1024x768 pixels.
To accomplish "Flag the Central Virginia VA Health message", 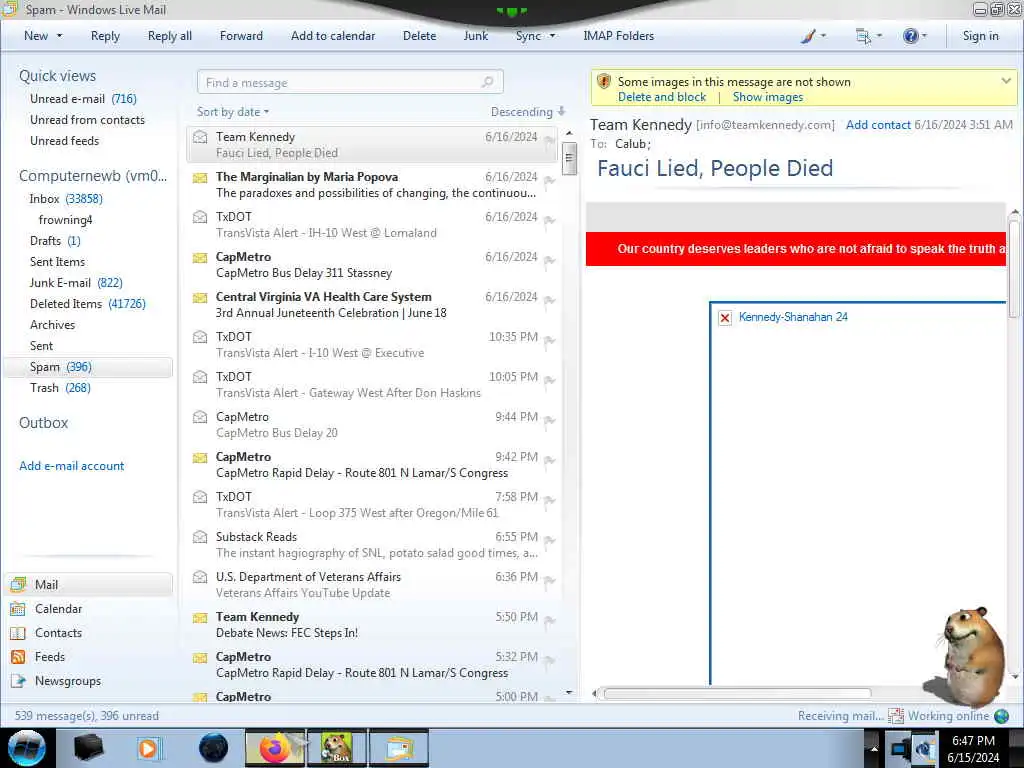I will (550, 301).
